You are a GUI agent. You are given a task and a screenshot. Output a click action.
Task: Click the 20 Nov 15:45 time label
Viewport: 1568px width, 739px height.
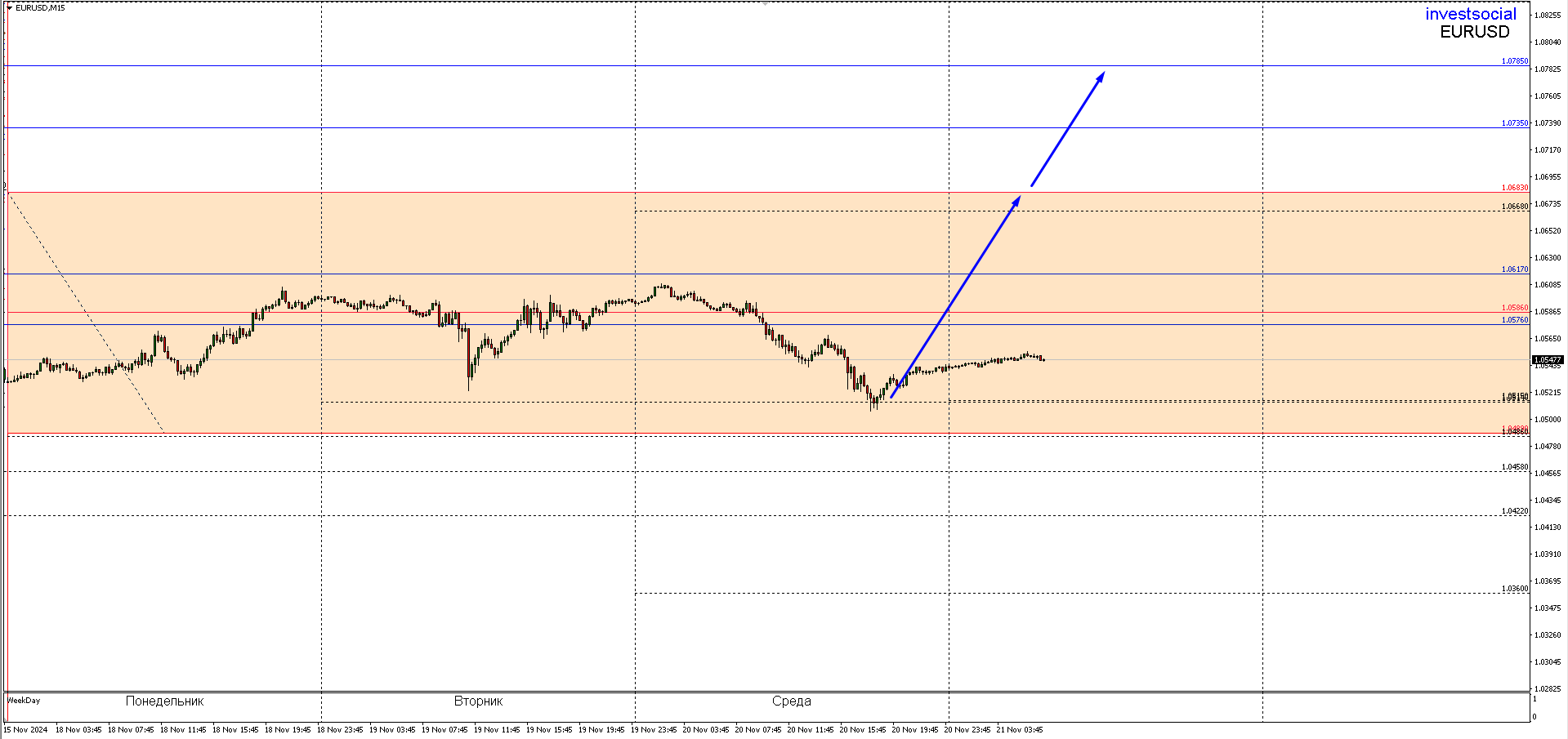click(x=863, y=730)
